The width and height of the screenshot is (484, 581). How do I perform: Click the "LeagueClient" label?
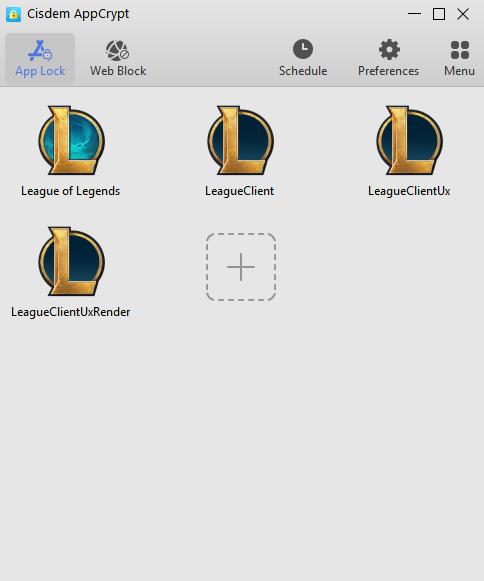coord(240,191)
